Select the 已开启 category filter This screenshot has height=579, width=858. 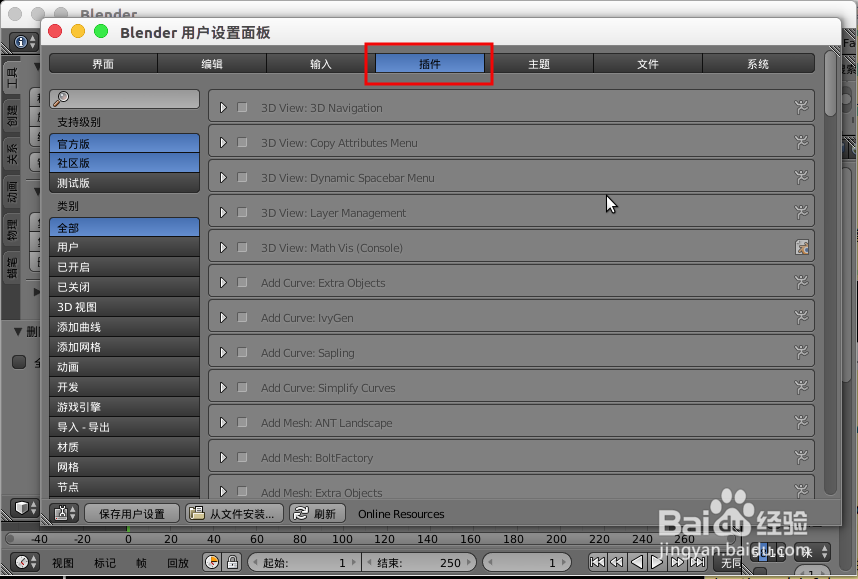pos(124,267)
